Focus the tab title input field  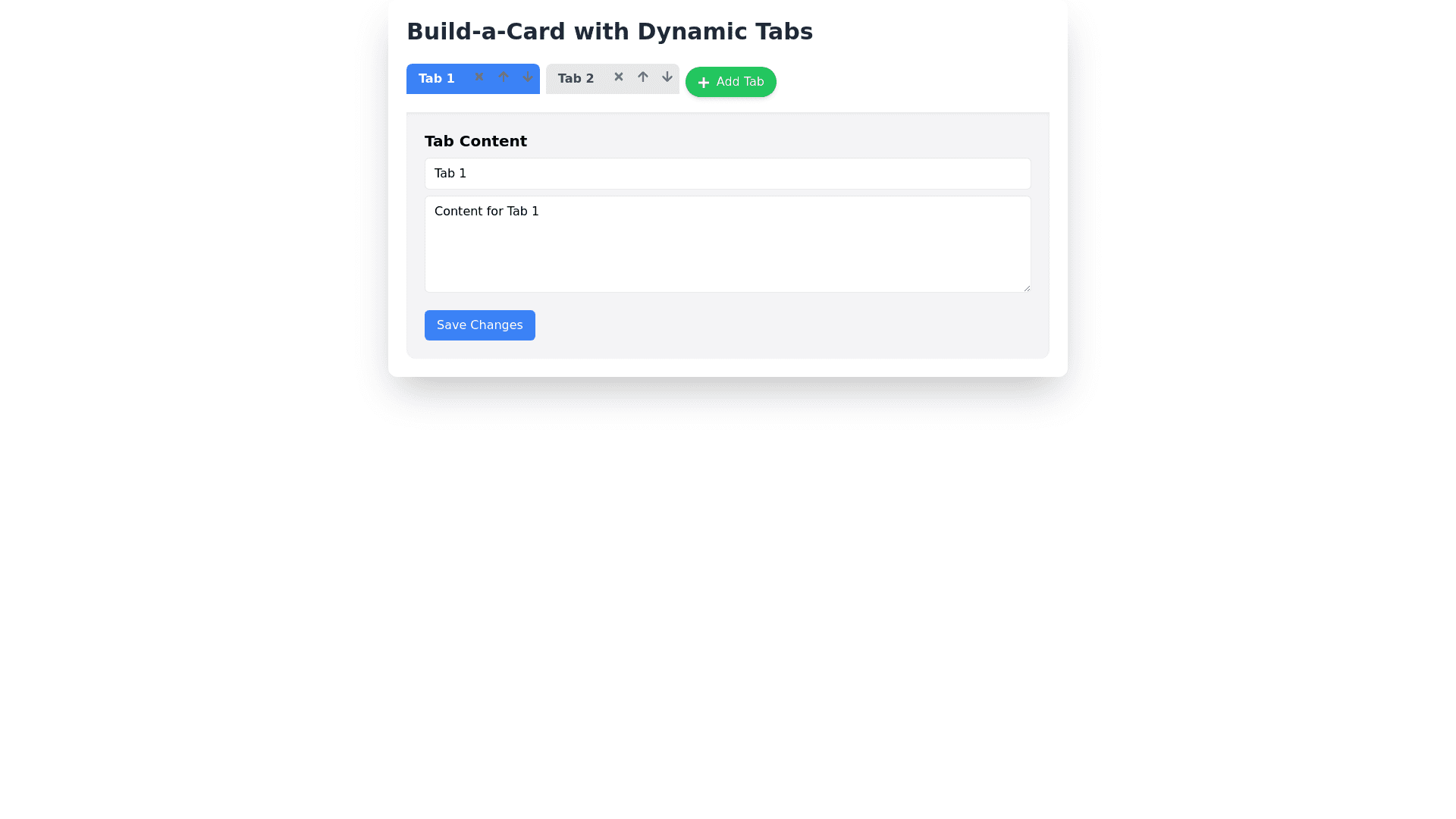728,174
